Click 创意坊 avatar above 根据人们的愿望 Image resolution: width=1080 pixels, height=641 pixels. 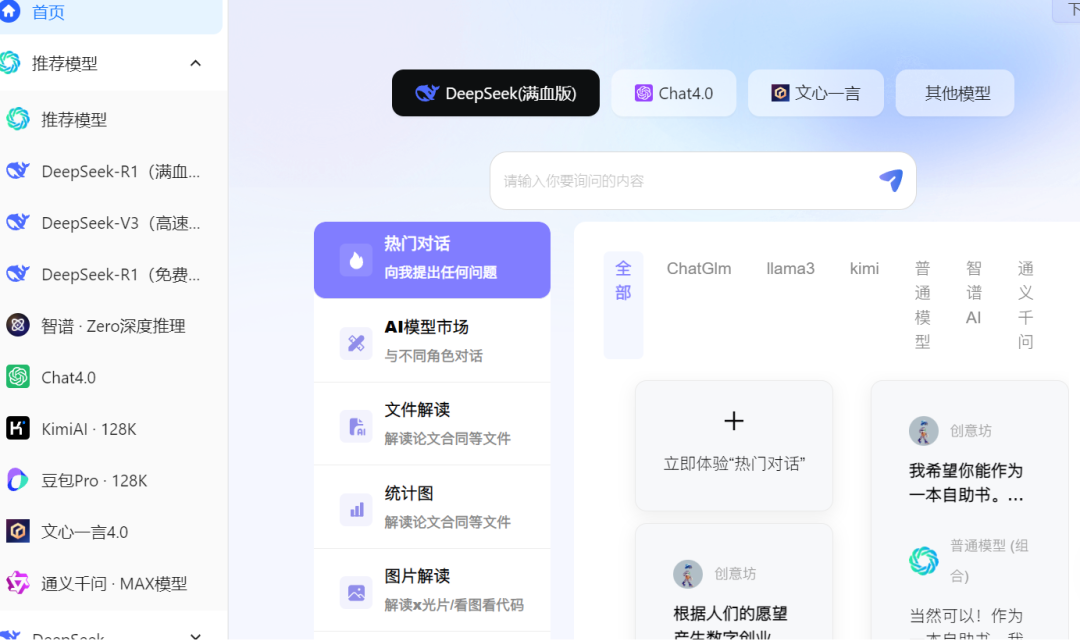(x=688, y=574)
